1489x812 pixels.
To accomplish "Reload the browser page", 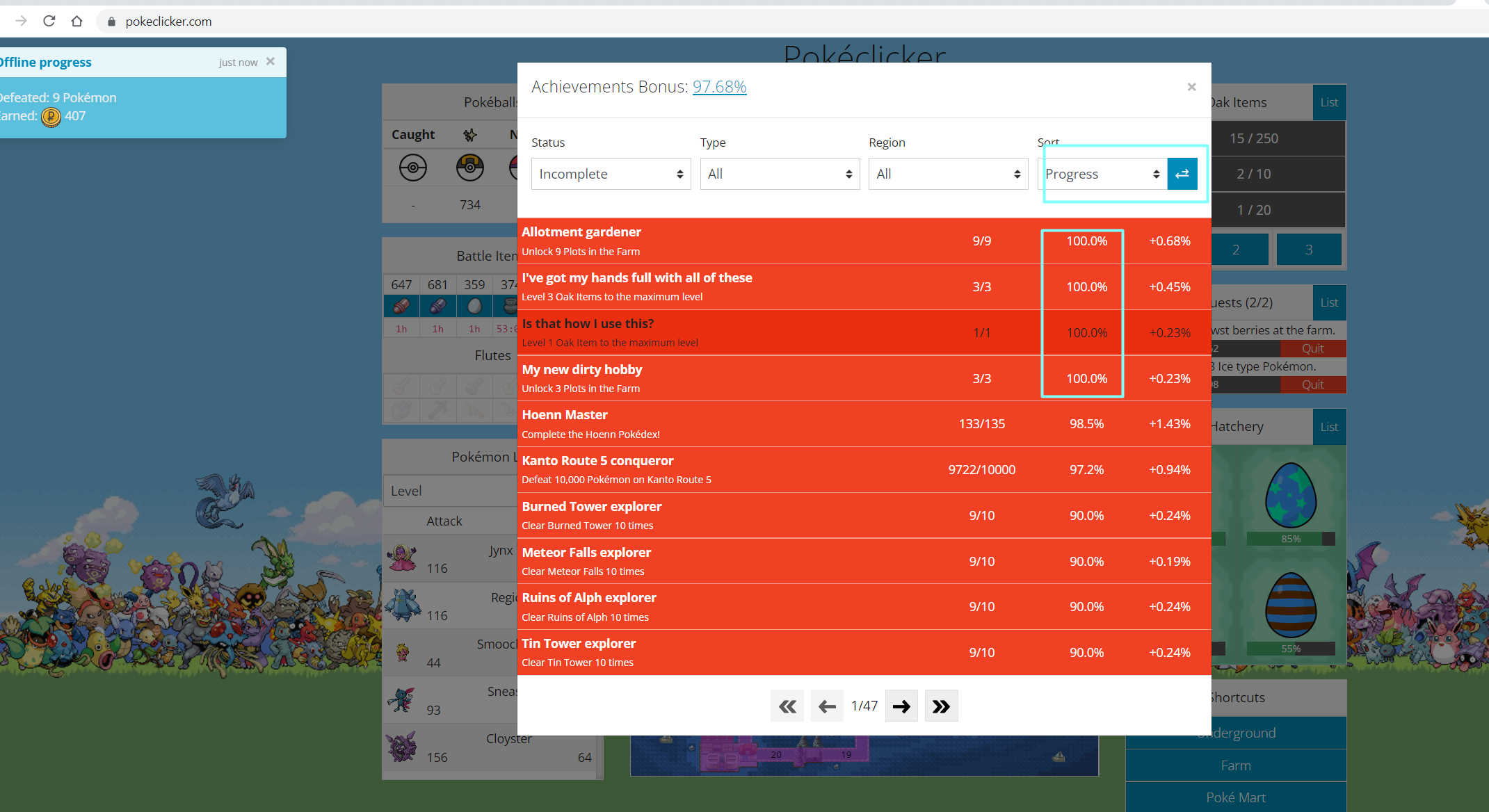I will coord(49,22).
